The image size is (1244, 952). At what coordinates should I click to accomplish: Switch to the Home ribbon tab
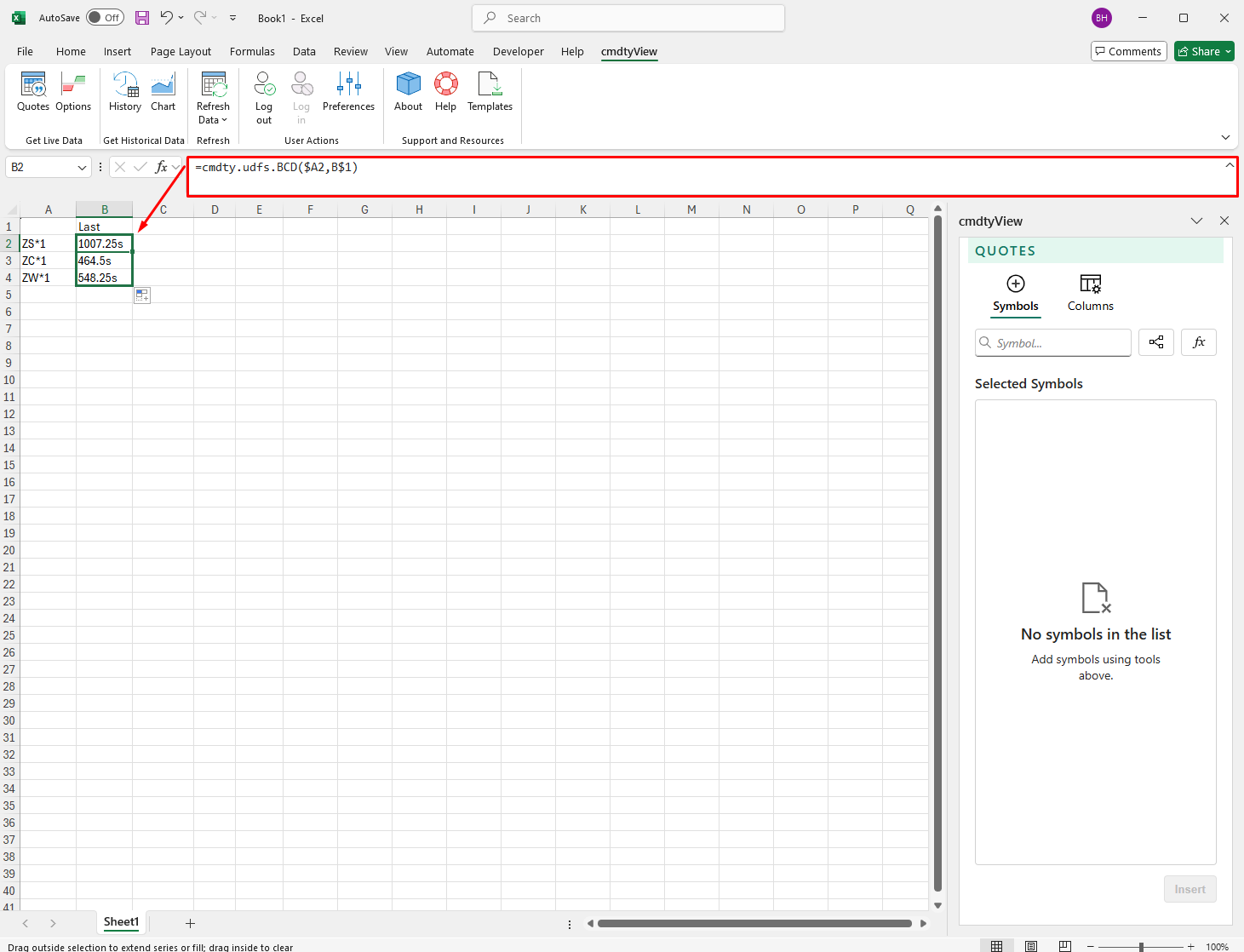(71, 51)
